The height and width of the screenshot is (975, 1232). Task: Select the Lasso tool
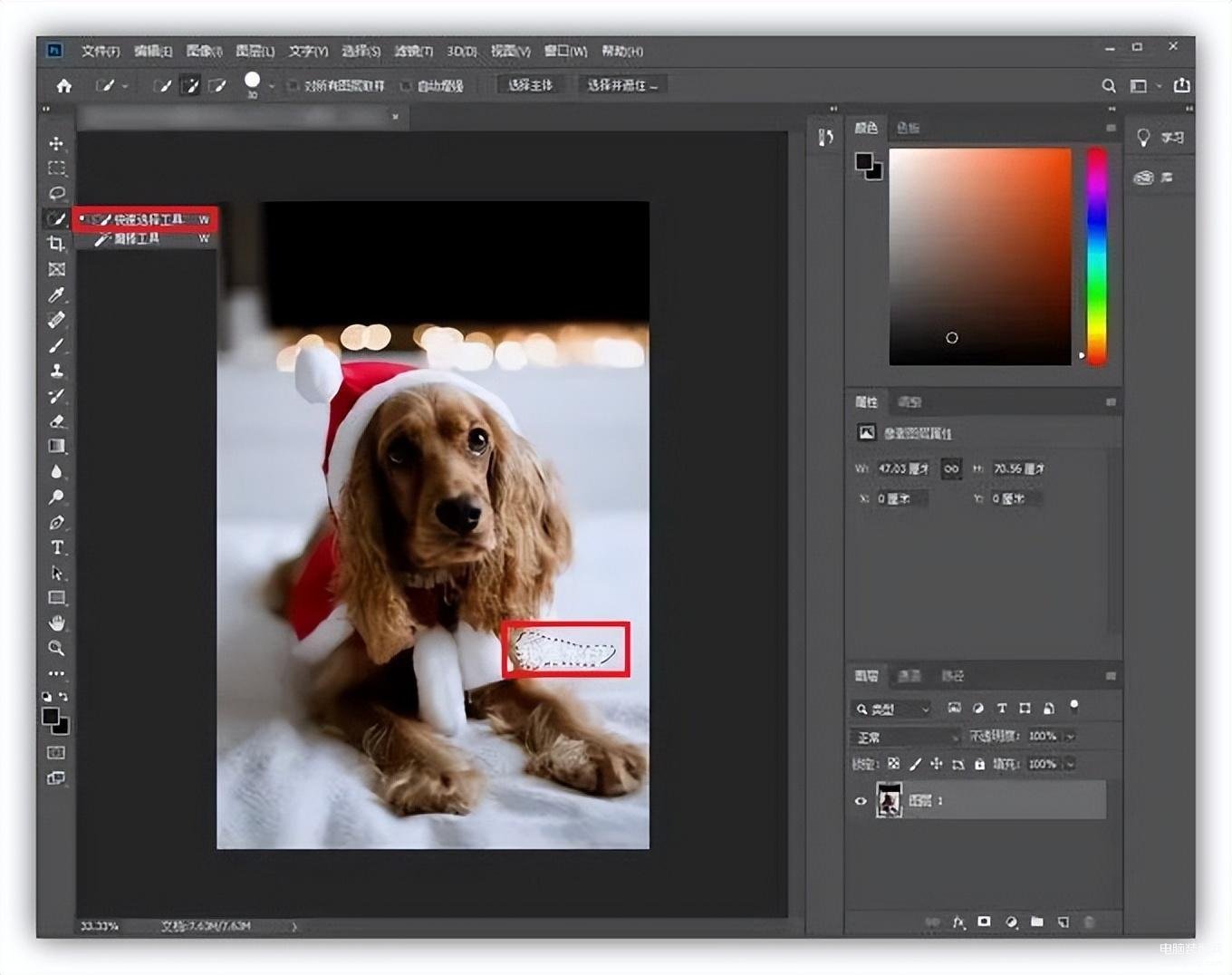pyautogui.click(x=56, y=193)
